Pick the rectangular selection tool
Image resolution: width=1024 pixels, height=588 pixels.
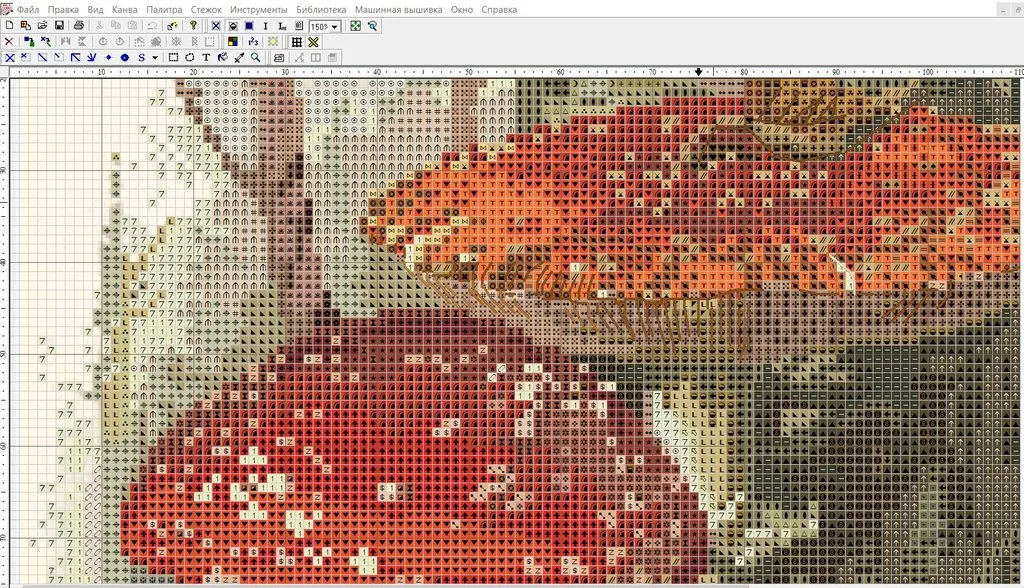(174, 58)
